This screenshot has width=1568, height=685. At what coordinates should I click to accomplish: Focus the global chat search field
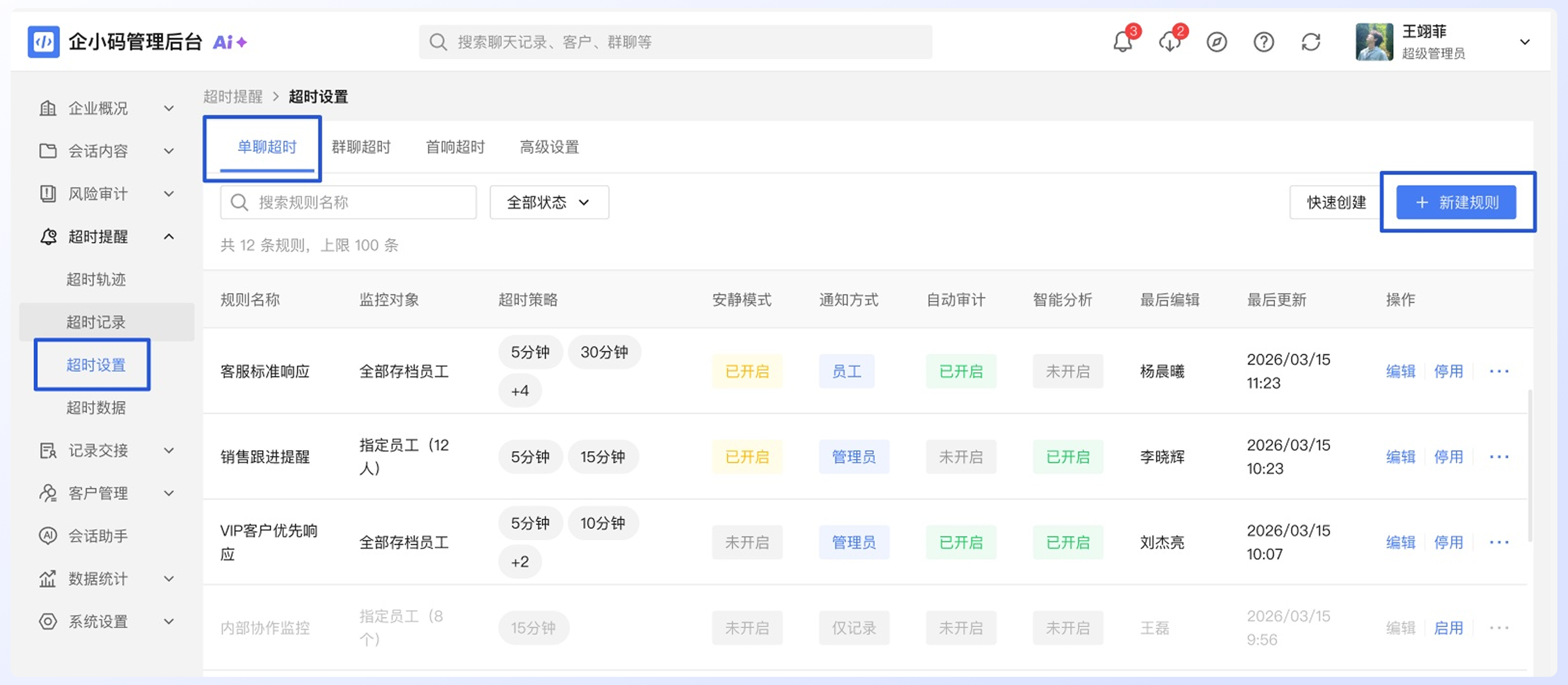(675, 42)
